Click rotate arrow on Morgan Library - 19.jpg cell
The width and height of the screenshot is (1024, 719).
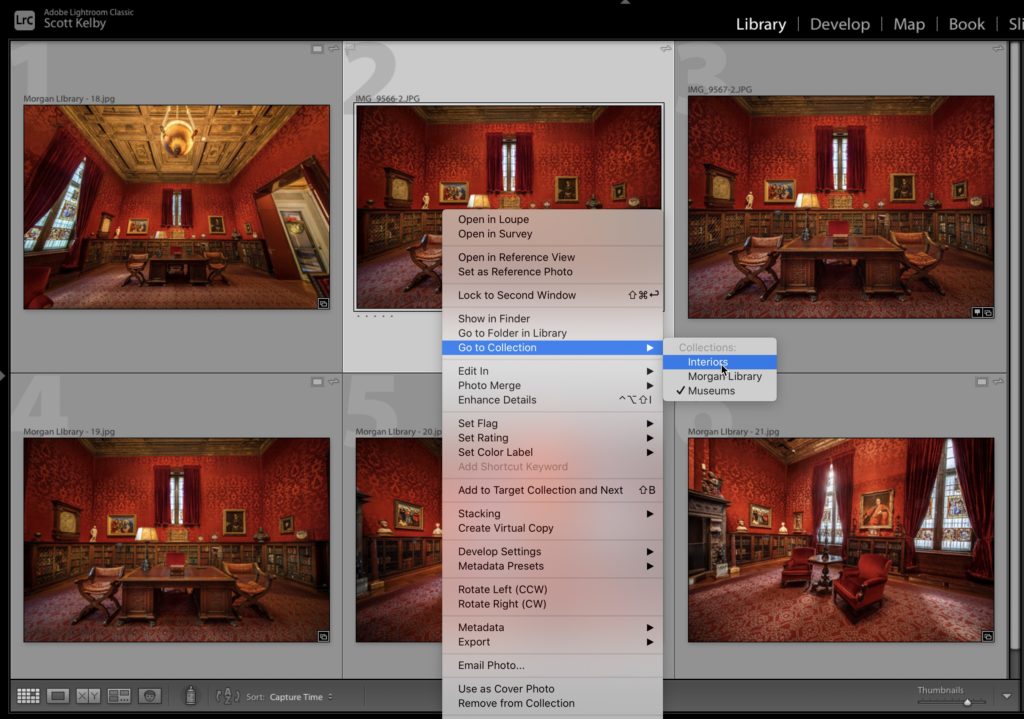(334, 381)
